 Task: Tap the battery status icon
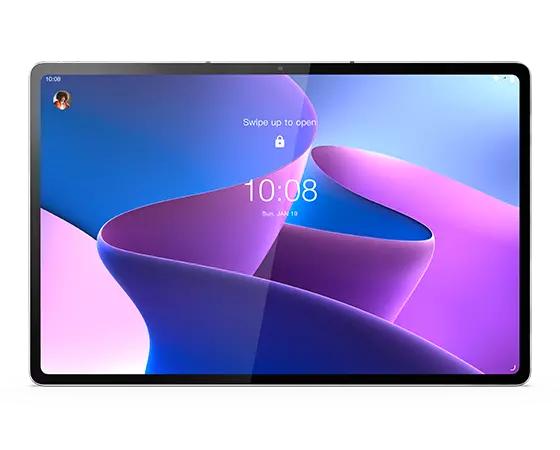tap(512, 79)
